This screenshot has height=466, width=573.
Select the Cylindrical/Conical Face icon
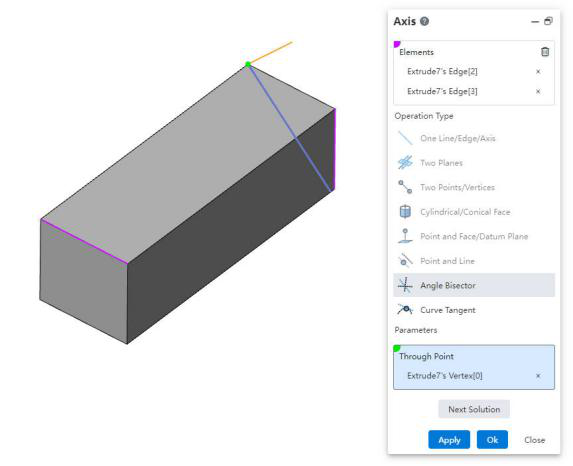(405, 212)
